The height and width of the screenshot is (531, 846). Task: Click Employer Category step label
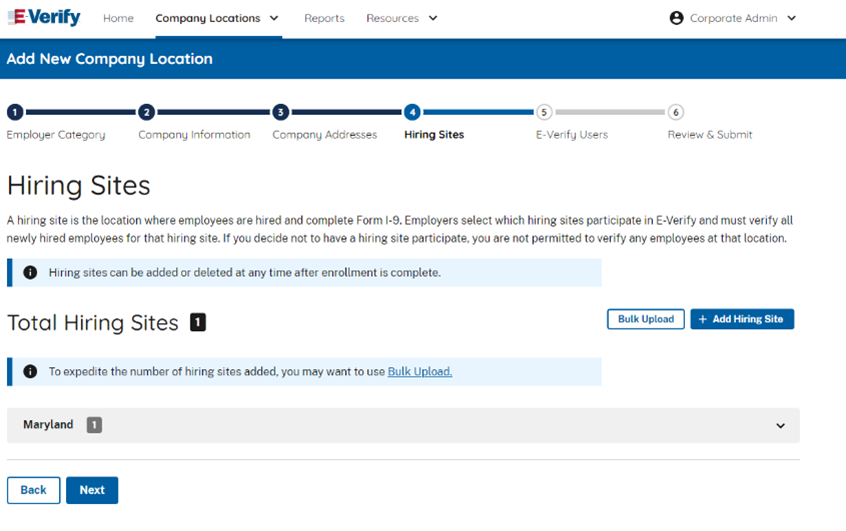coord(56,135)
